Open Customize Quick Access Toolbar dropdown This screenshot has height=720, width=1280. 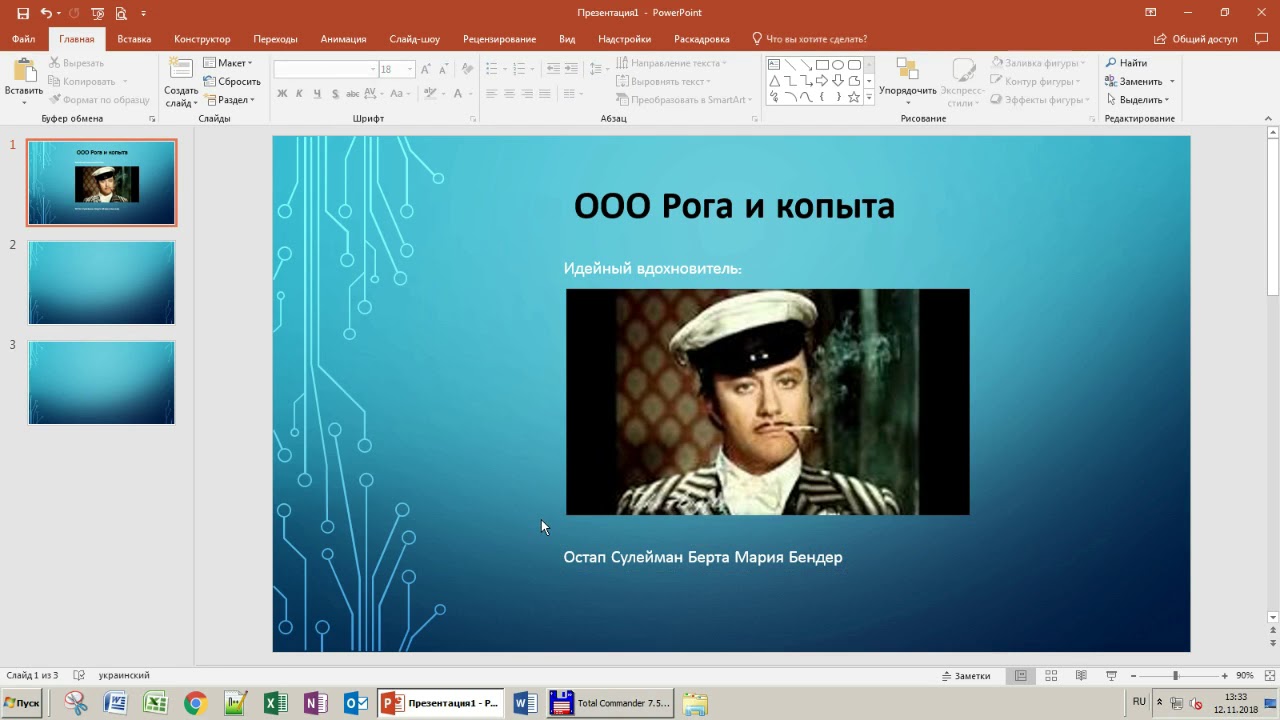(x=143, y=13)
